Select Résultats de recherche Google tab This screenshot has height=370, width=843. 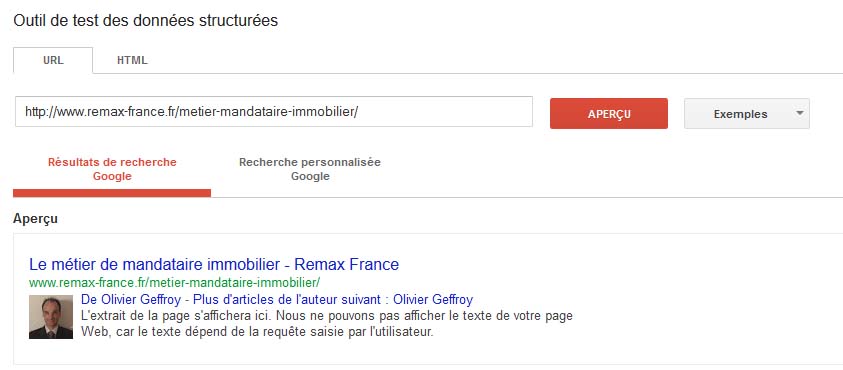click(112, 169)
